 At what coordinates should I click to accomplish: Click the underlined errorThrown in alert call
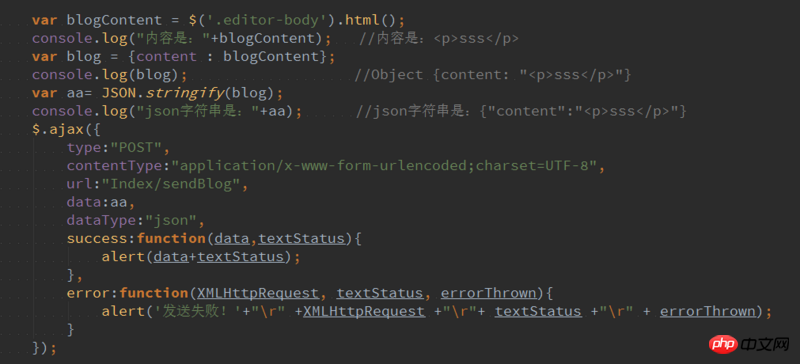pos(708,311)
